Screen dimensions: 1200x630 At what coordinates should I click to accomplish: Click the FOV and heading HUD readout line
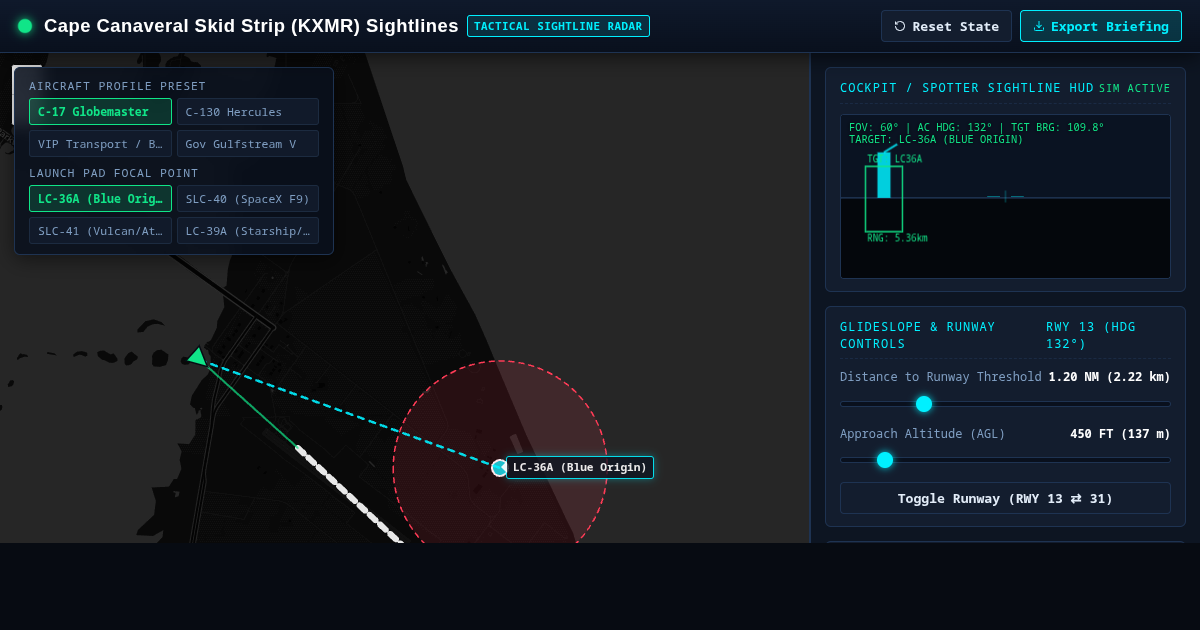pos(977,128)
